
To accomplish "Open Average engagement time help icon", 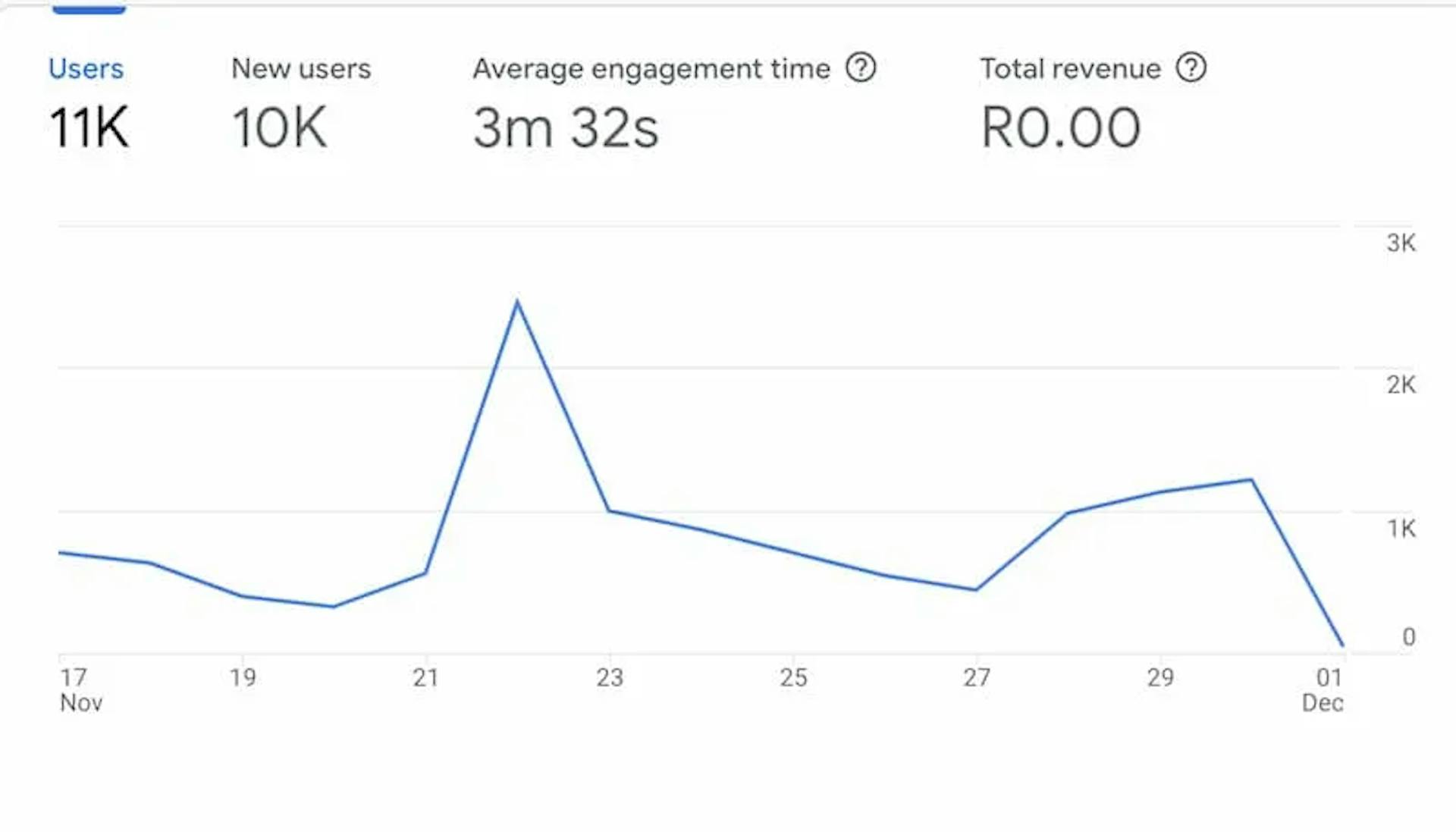I will 861,68.
